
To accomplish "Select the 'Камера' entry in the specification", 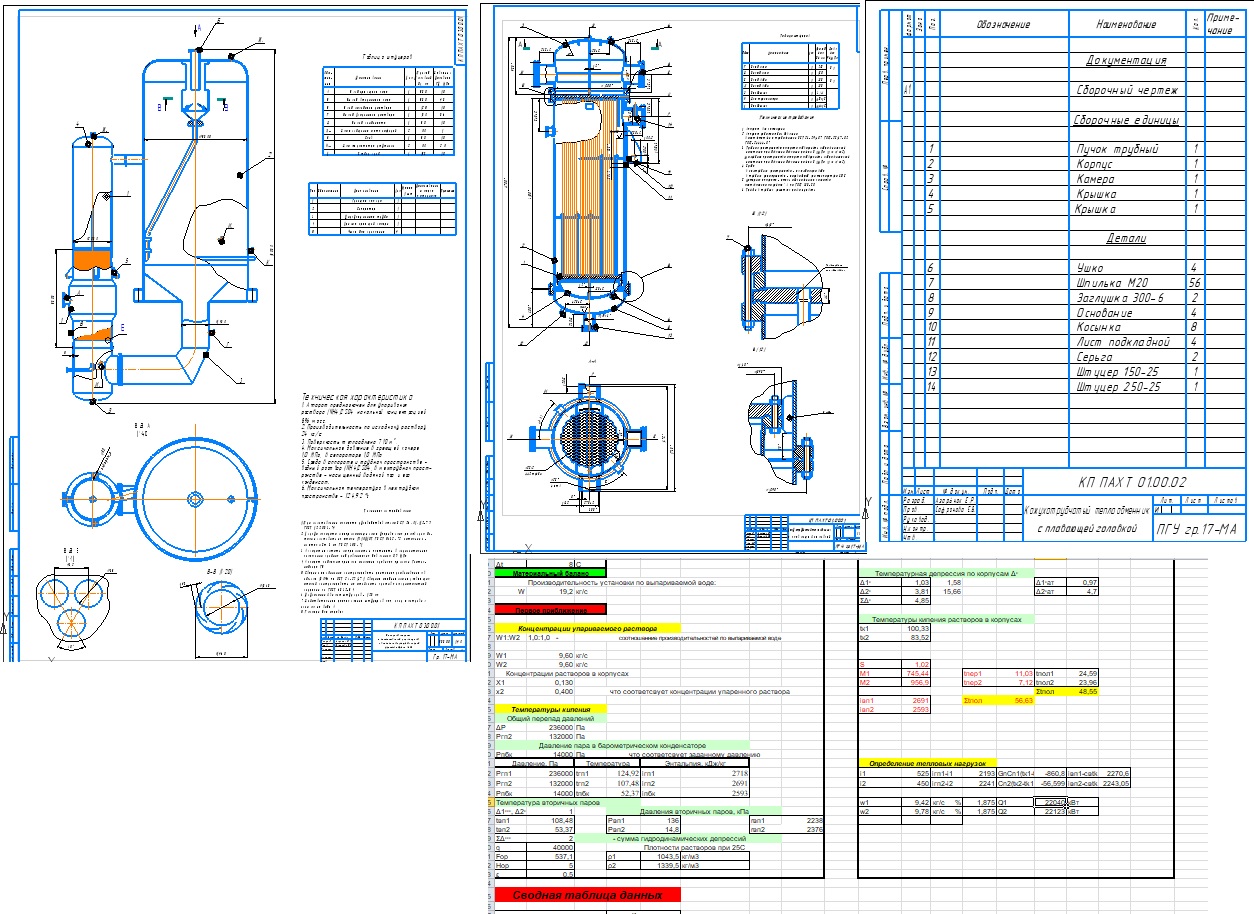I will click(x=1097, y=179).
